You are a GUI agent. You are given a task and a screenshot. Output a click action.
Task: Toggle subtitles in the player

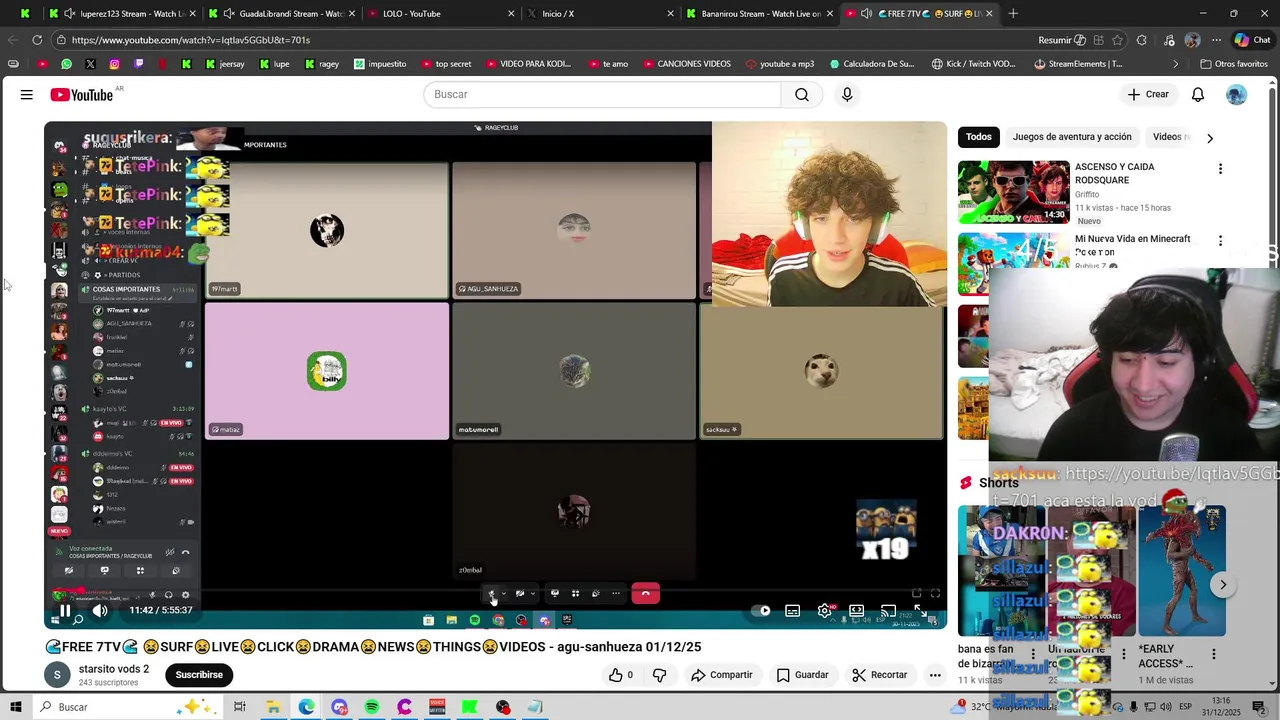click(792, 610)
